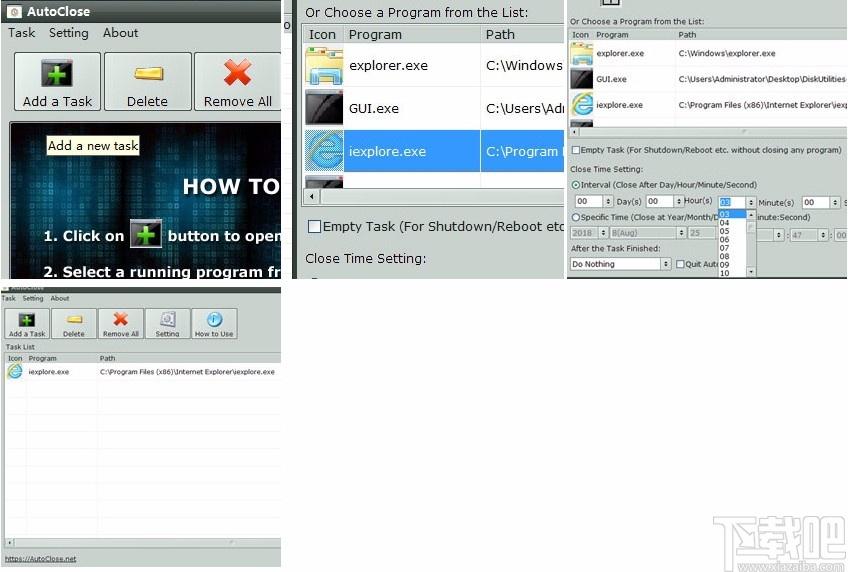The image size is (848, 572).
Task: Open the large About menu under the AutoClose title
Action: pyautogui.click(x=121, y=33)
